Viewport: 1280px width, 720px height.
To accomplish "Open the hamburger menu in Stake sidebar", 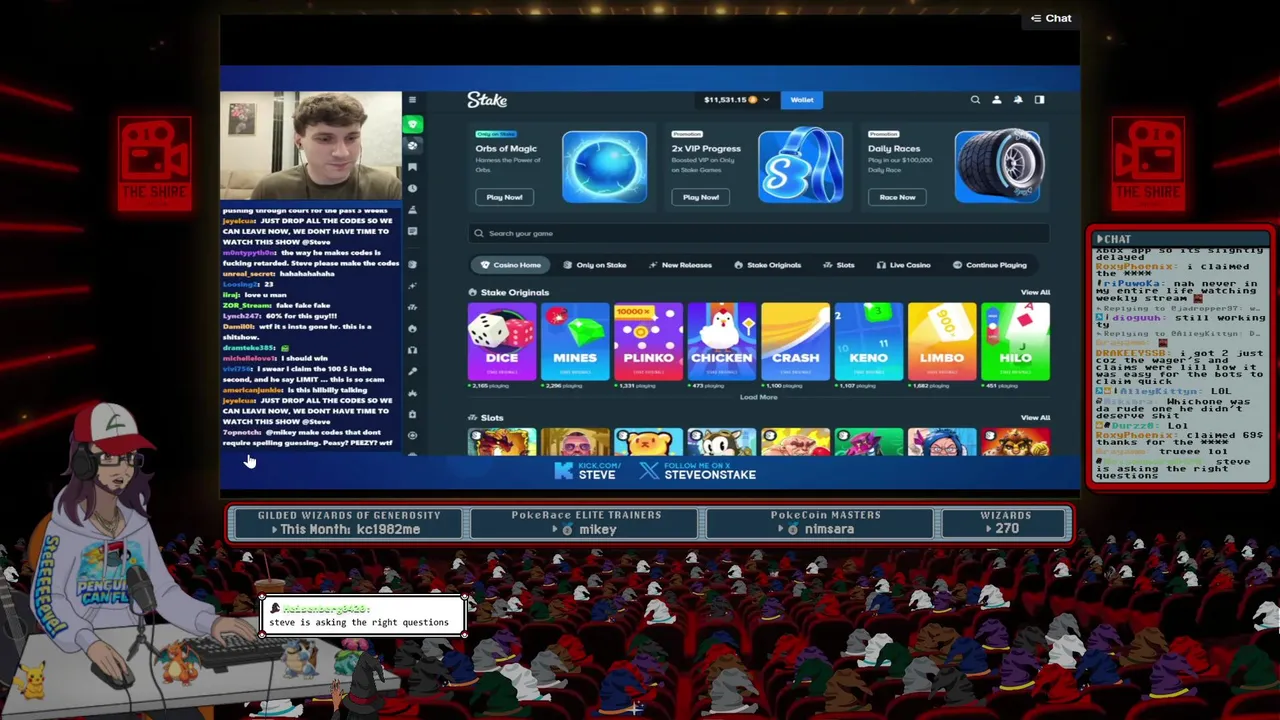I will click(x=412, y=100).
